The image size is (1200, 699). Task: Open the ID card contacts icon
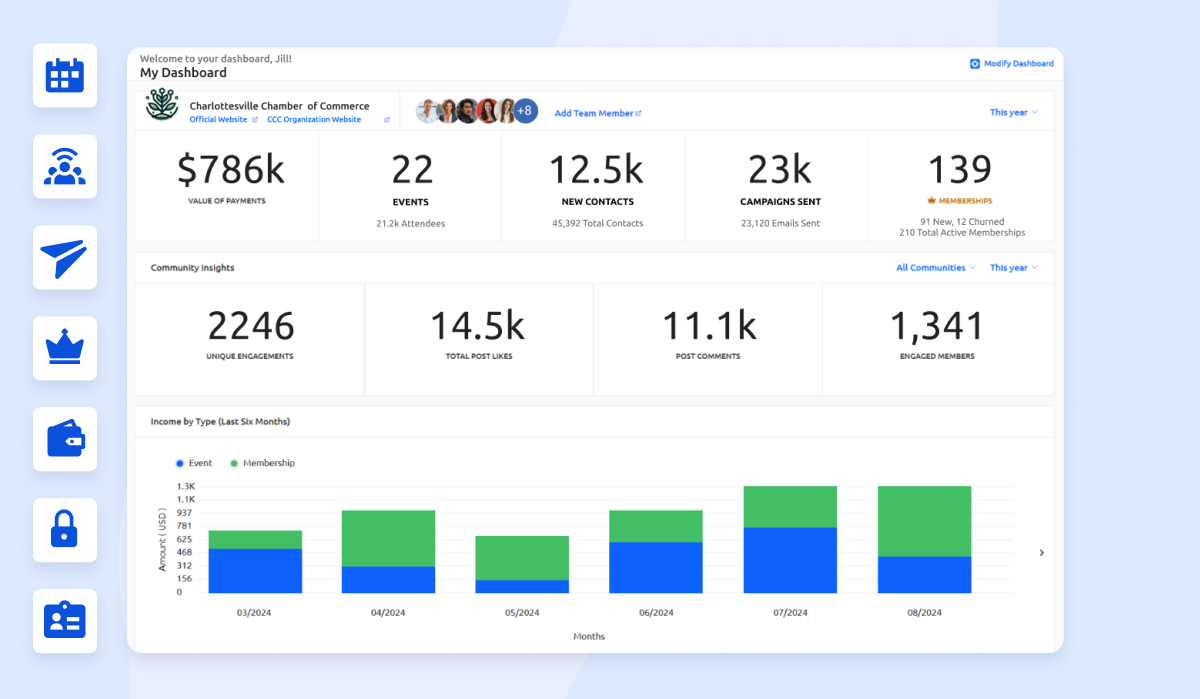[65, 621]
